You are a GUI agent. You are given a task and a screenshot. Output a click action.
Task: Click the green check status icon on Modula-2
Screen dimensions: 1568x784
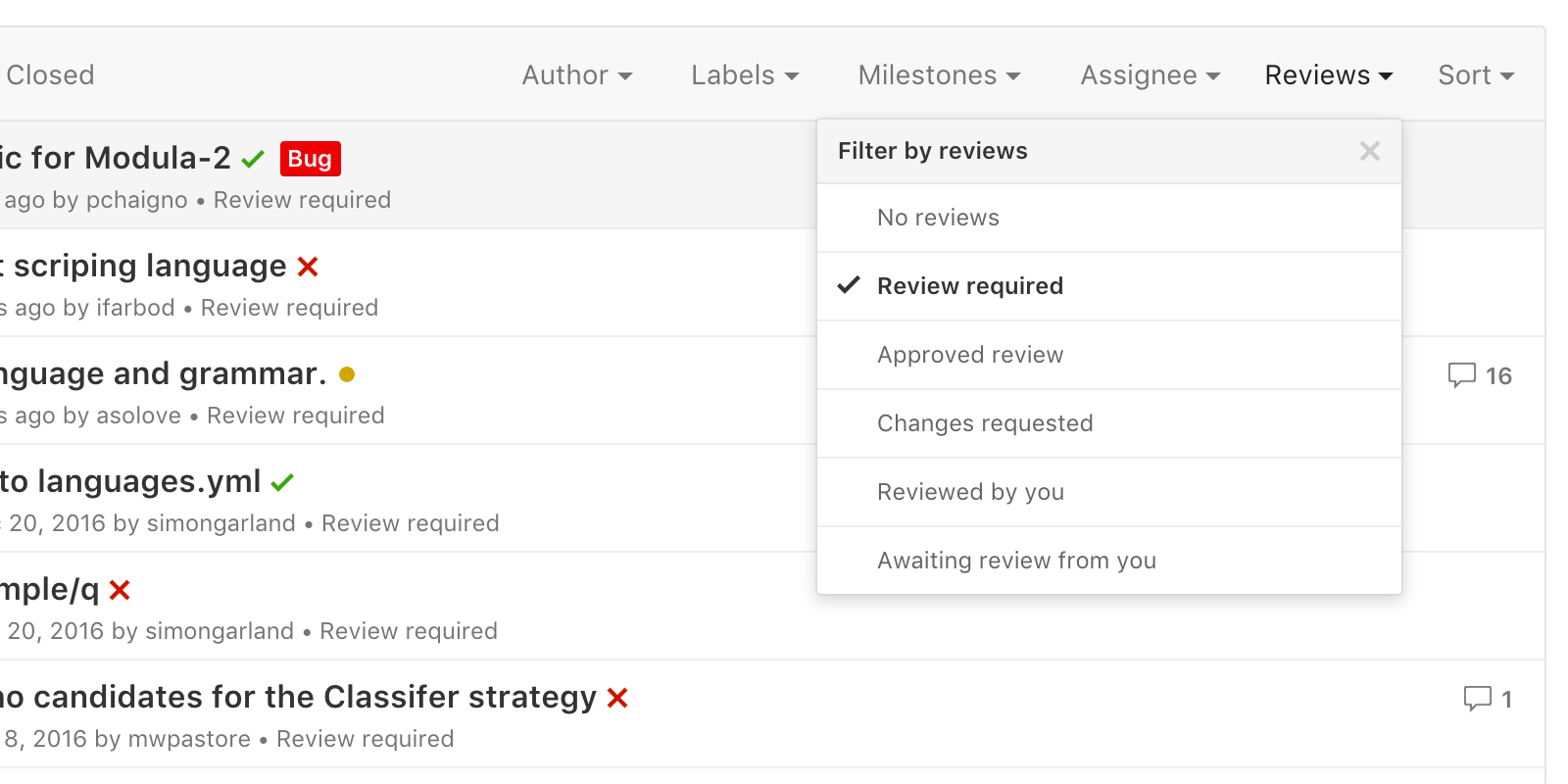click(253, 157)
